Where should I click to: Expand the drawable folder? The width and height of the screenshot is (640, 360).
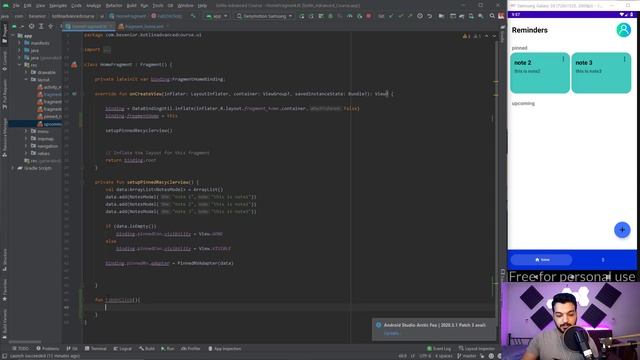[x=26, y=72]
